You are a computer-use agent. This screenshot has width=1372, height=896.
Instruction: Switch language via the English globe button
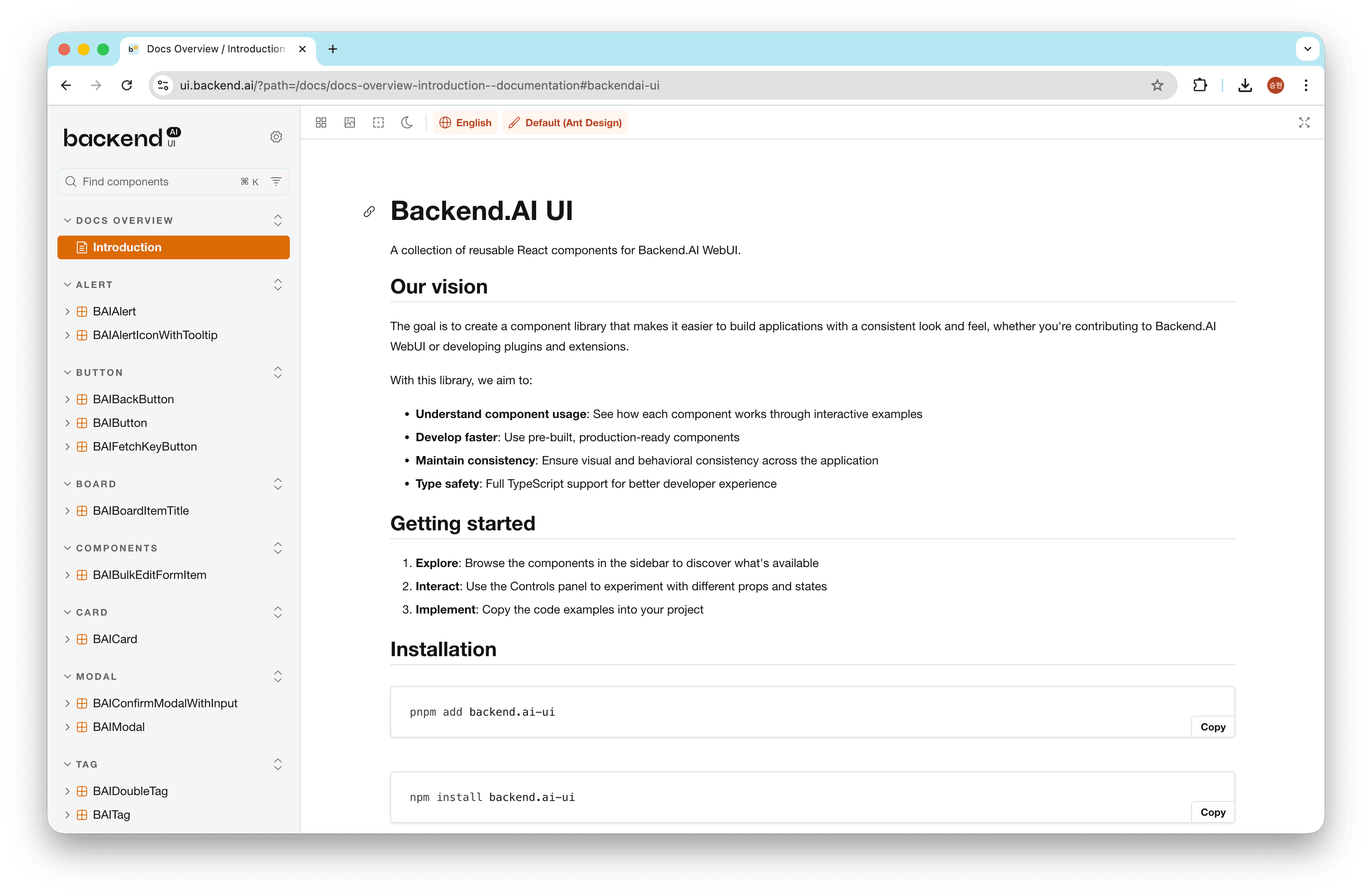tap(465, 122)
